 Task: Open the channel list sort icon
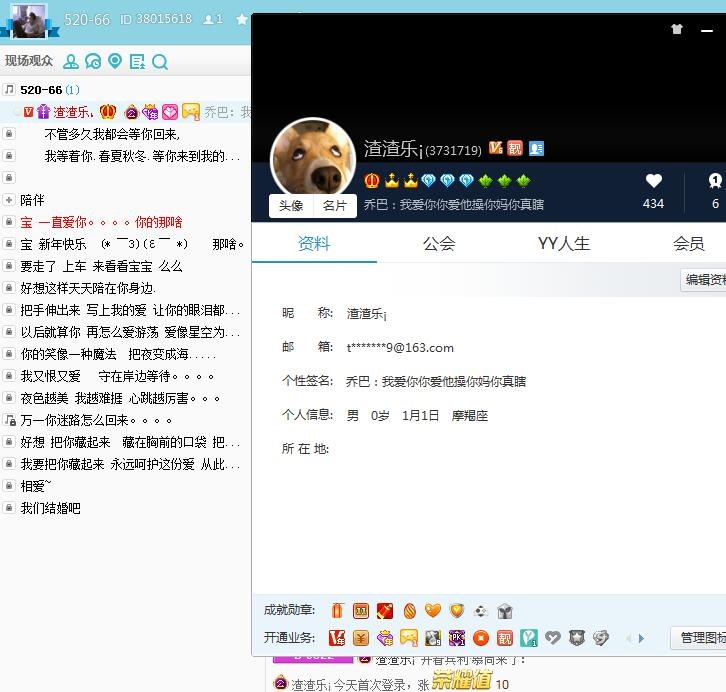pos(137,62)
